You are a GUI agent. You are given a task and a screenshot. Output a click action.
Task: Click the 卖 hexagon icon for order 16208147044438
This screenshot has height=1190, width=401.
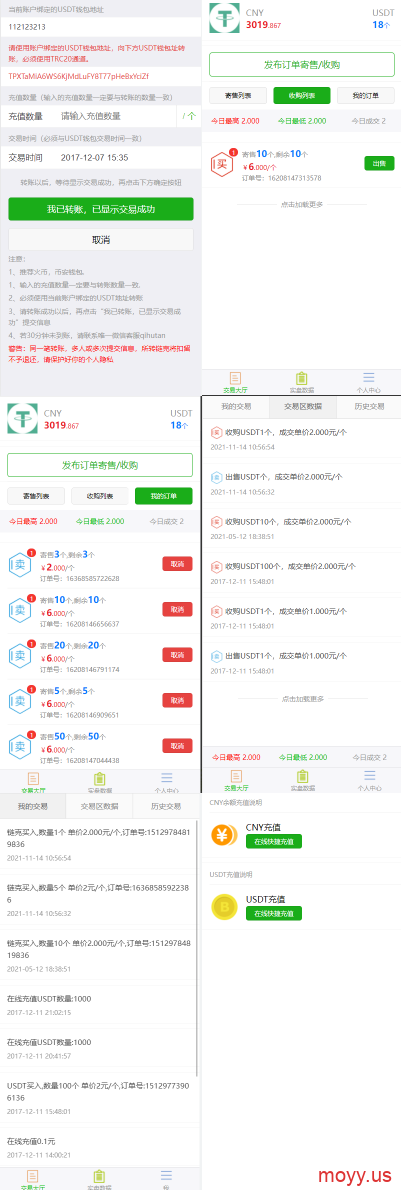tap(21, 745)
